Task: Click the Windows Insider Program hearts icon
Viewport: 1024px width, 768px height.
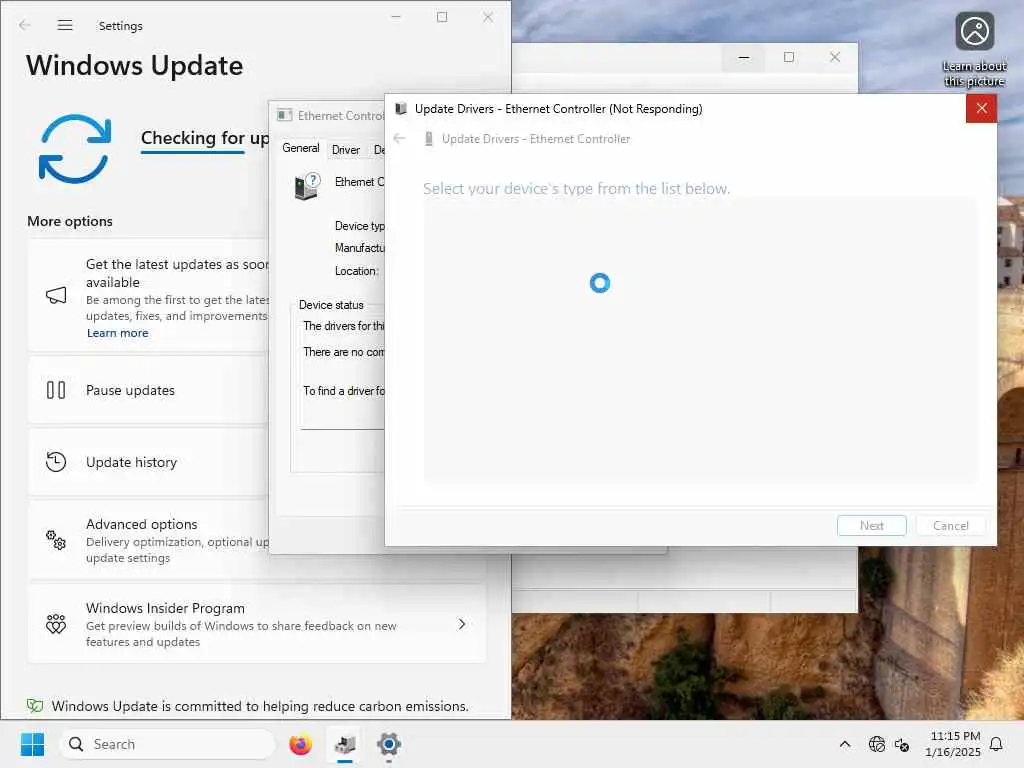Action: tap(56, 624)
